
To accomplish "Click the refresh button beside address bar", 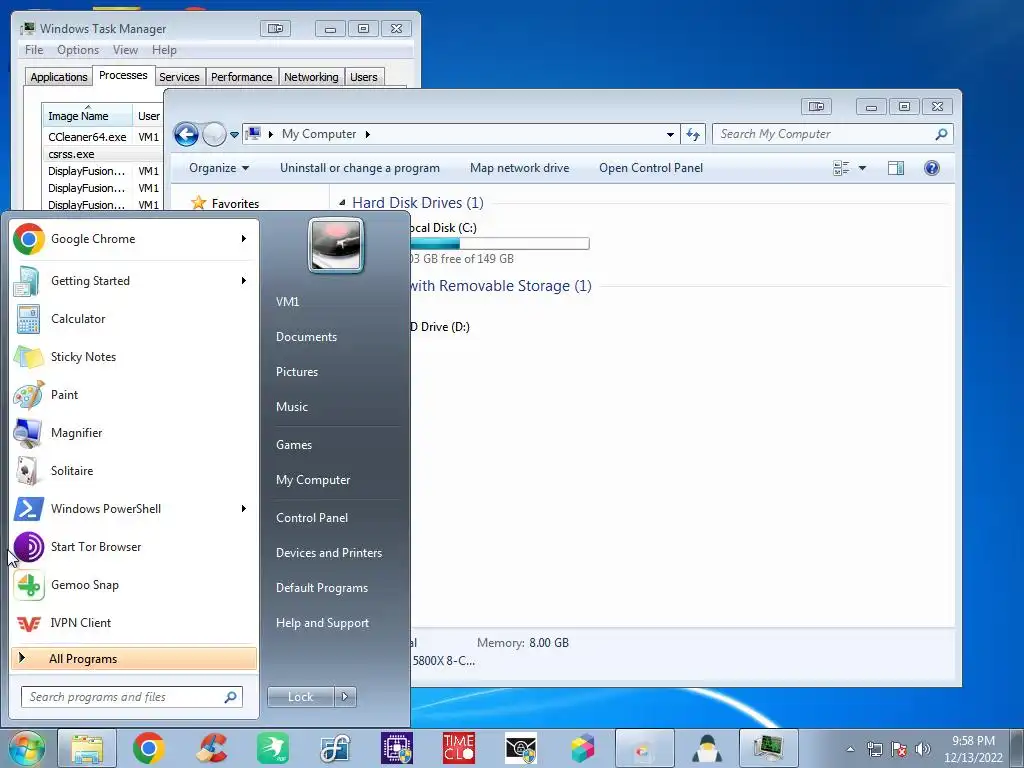I will coord(693,135).
